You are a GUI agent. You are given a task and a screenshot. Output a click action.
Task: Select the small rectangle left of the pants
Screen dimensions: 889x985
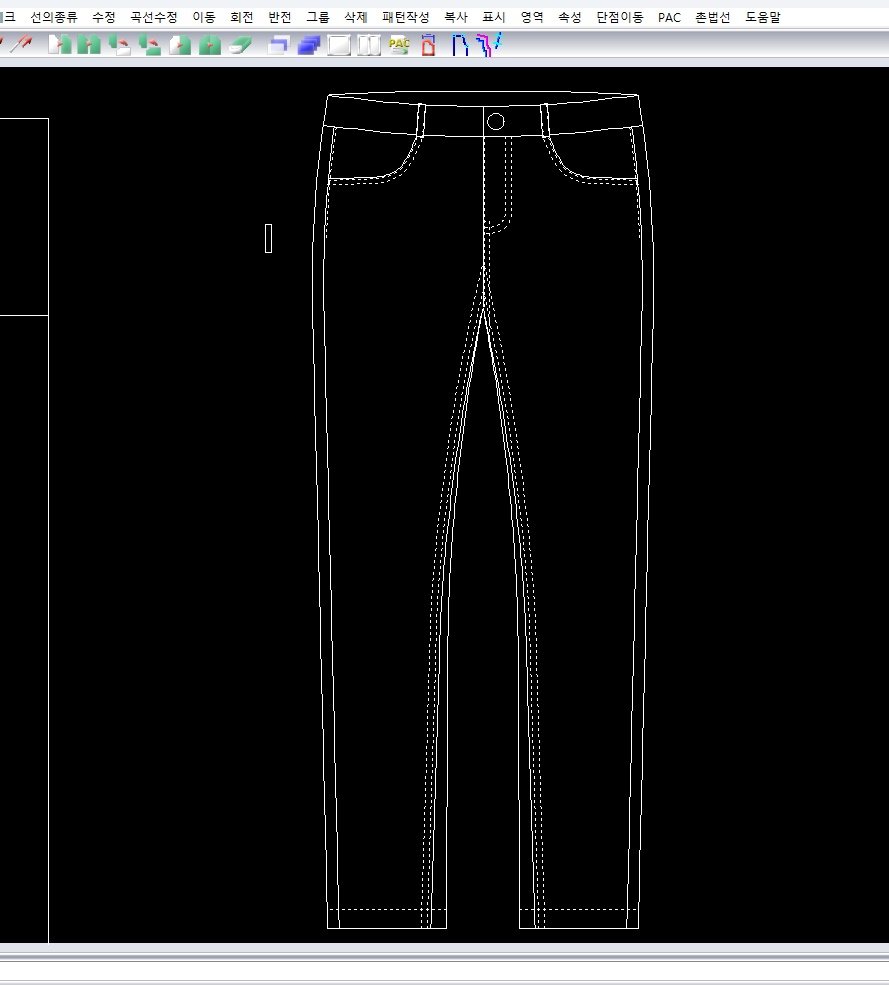[268, 238]
